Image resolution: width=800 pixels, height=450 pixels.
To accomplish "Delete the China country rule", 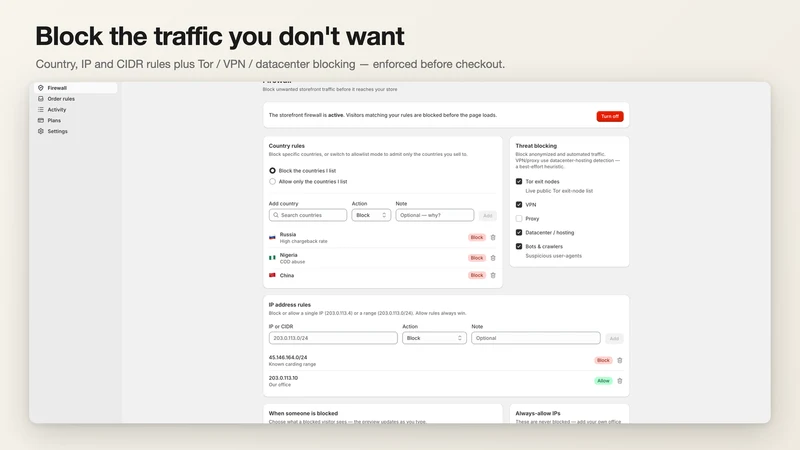I will (x=493, y=275).
